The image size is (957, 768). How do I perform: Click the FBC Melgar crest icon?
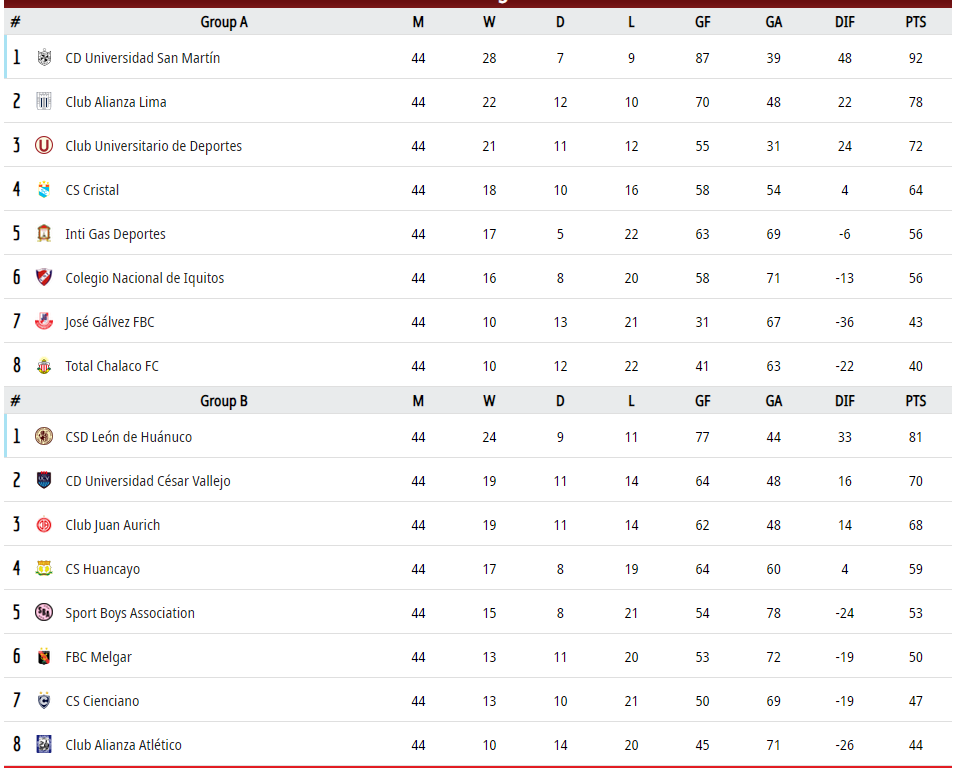44,657
